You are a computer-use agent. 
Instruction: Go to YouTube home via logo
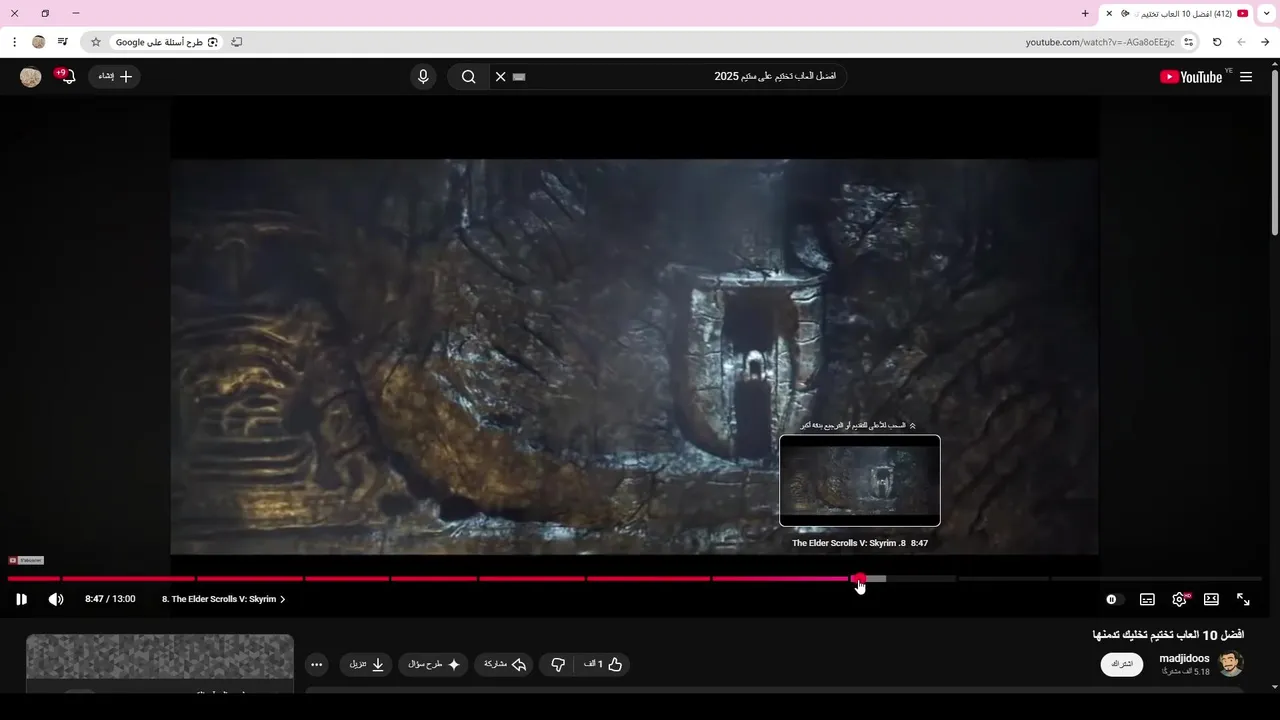pos(1191,77)
